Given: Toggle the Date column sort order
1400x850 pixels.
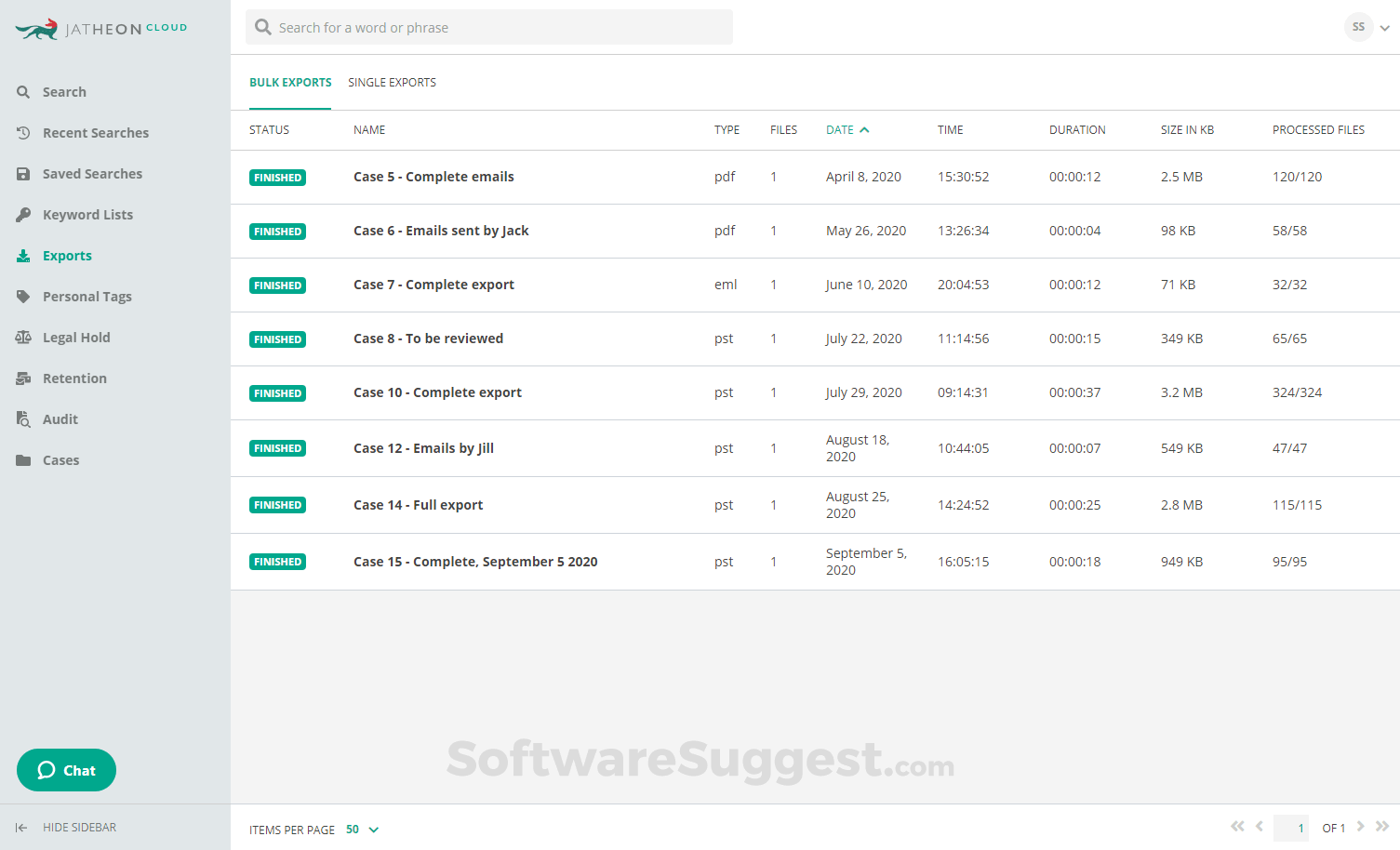Looking at the screenshot, I should click(x=845, y=129).
